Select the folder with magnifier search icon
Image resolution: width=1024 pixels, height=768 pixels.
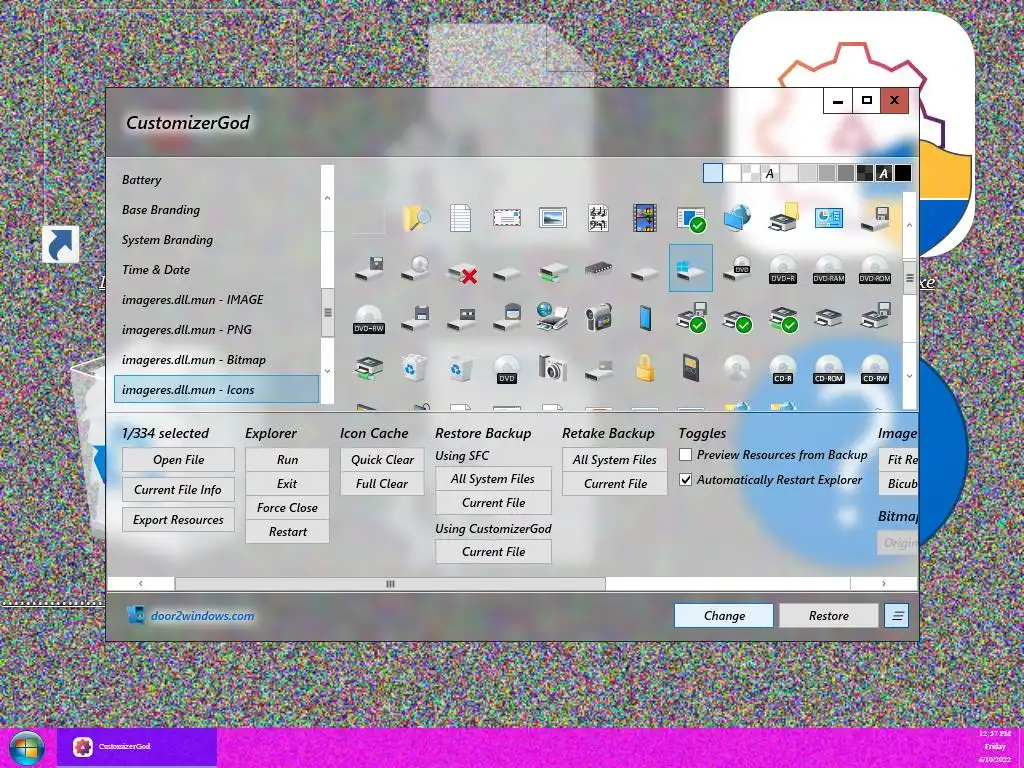click(x=416, y=218)
